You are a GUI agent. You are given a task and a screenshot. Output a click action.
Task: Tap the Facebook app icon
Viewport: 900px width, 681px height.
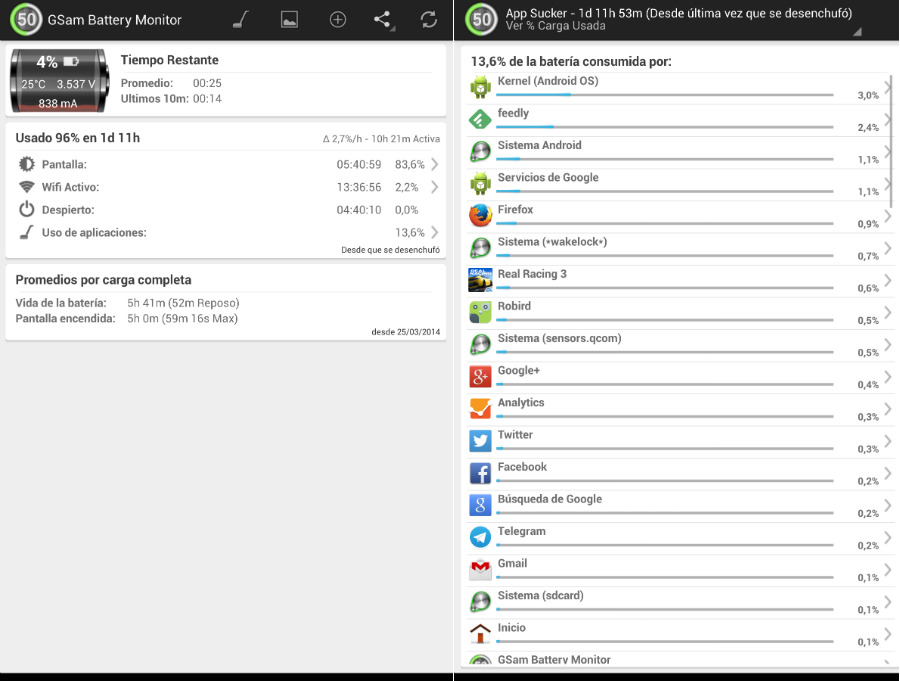tap(480, 473)
